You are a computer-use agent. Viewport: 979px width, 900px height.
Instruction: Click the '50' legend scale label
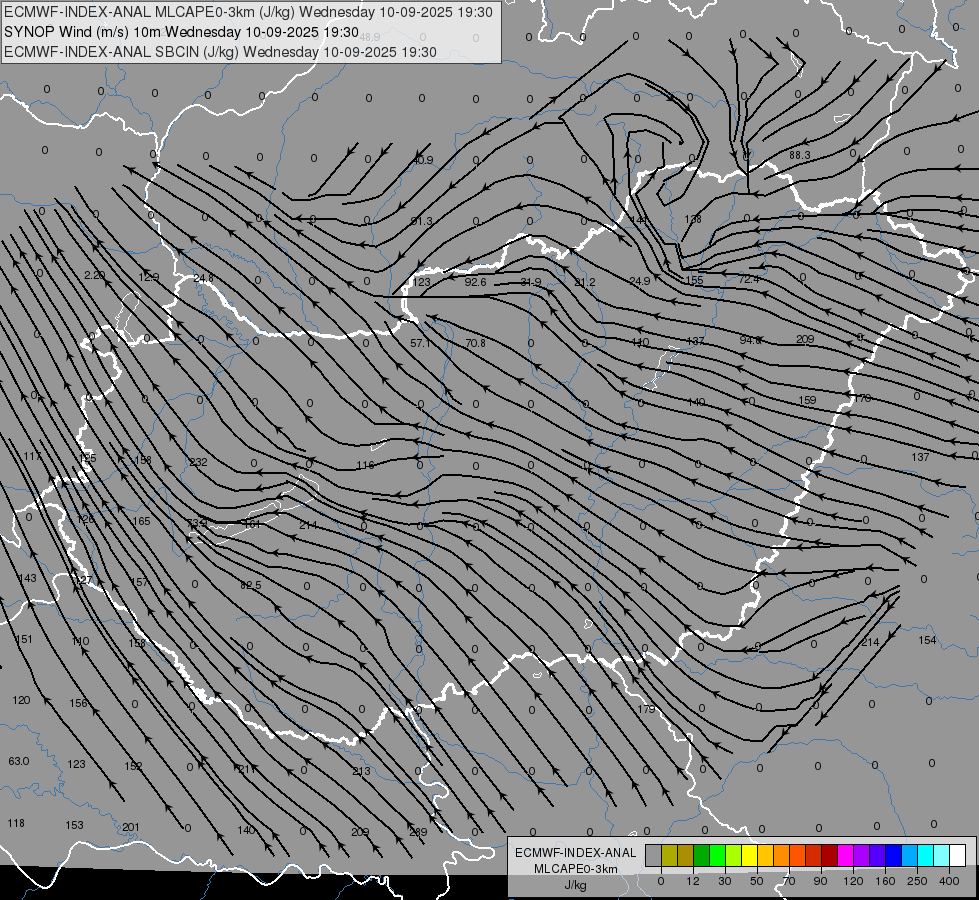(x=756, y=881)
